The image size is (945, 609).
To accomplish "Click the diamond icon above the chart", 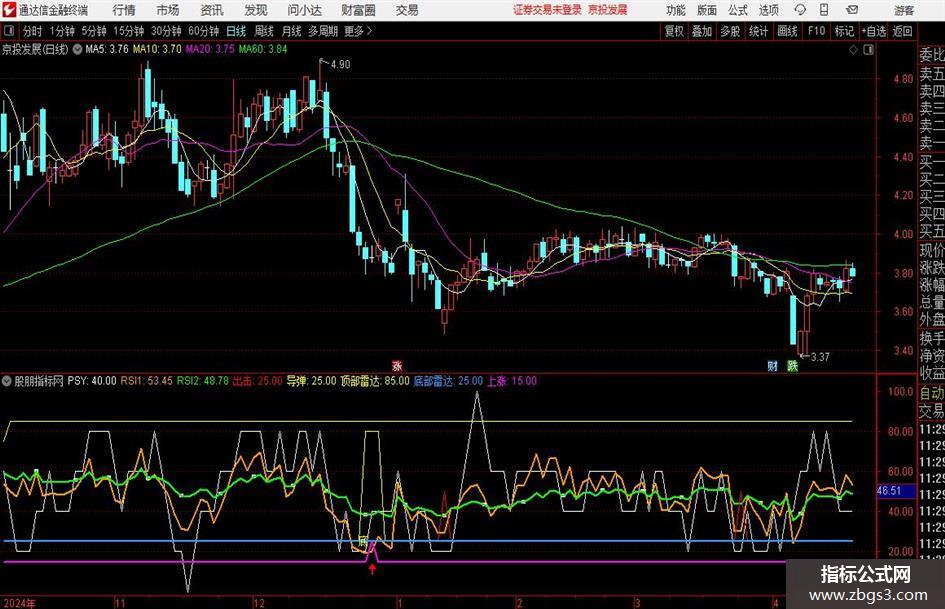I will click(x=853, y=49).
